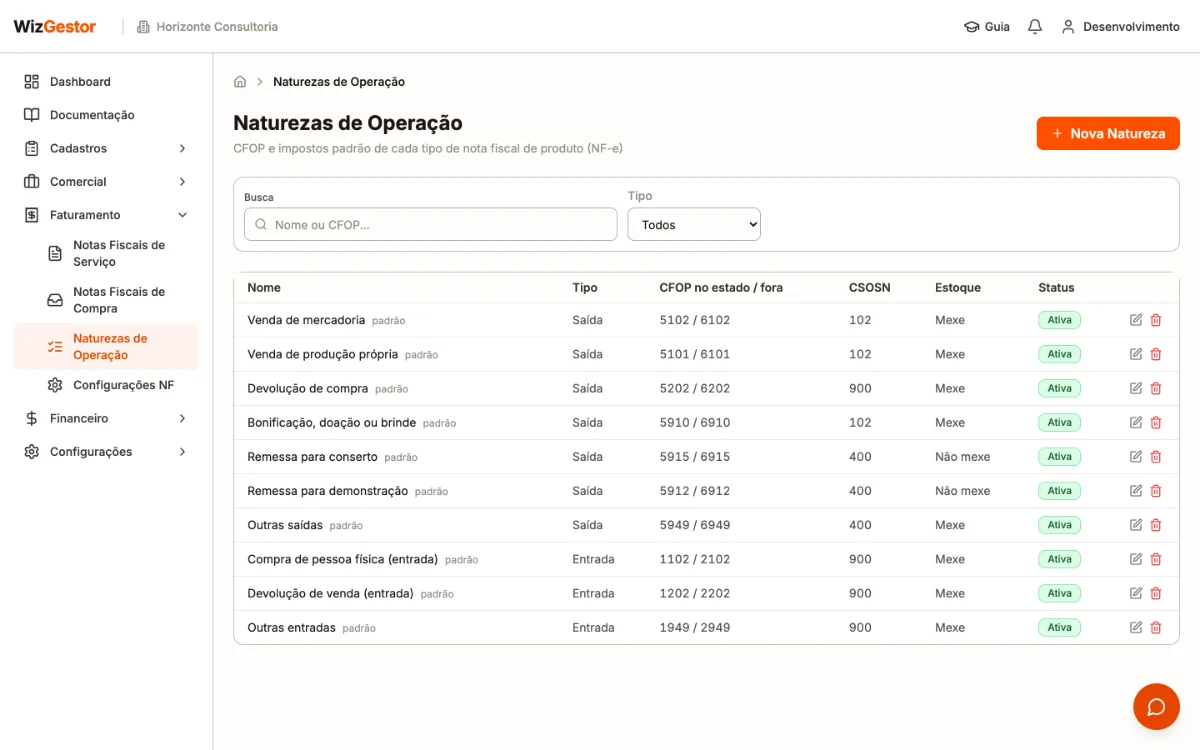1200x750 pixels.
Task: Open the Horizonte Consultoria company selector
Action: point(207,27)
